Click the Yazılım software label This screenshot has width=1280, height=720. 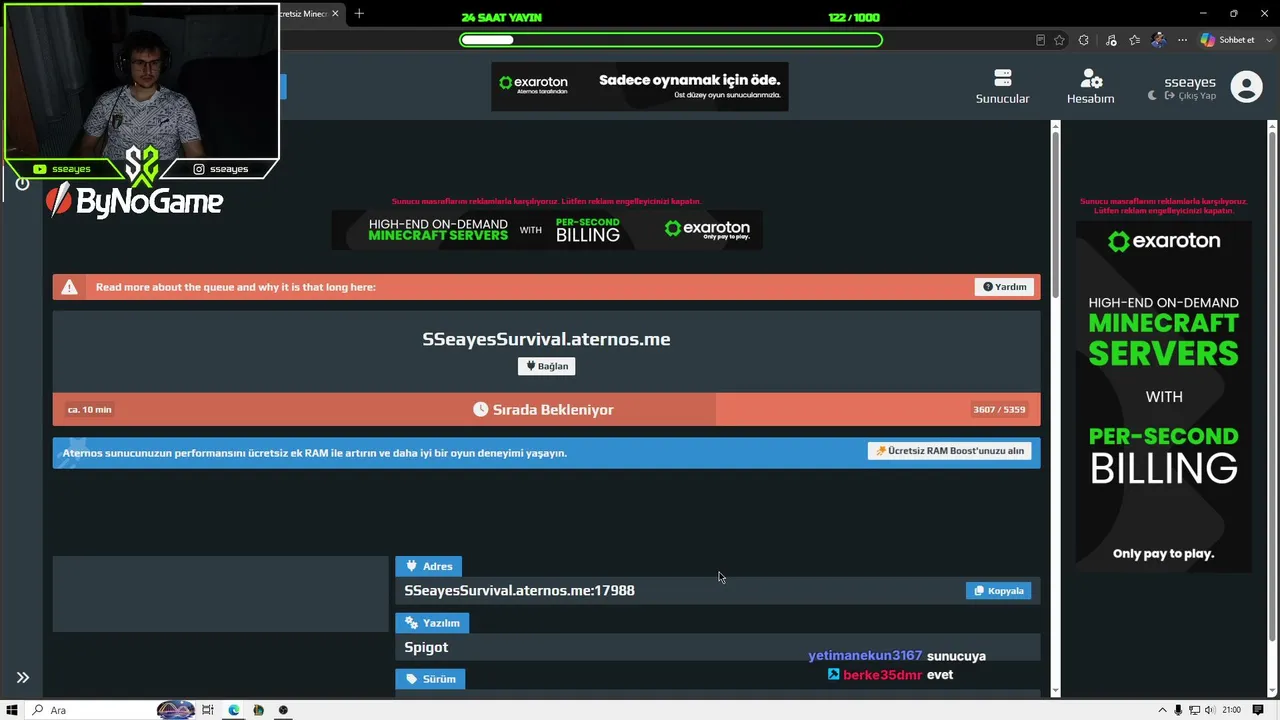pyautogui.click(x=432, y=623)
